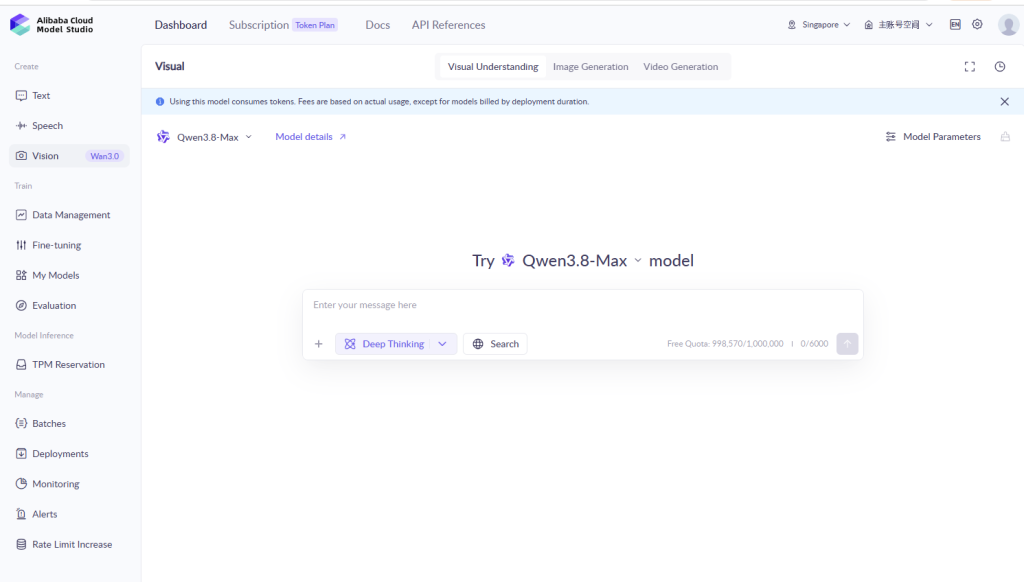Switch to the Image Generation tab
This screenshot has width=1024, height=582.
click(x=590, y=67)
